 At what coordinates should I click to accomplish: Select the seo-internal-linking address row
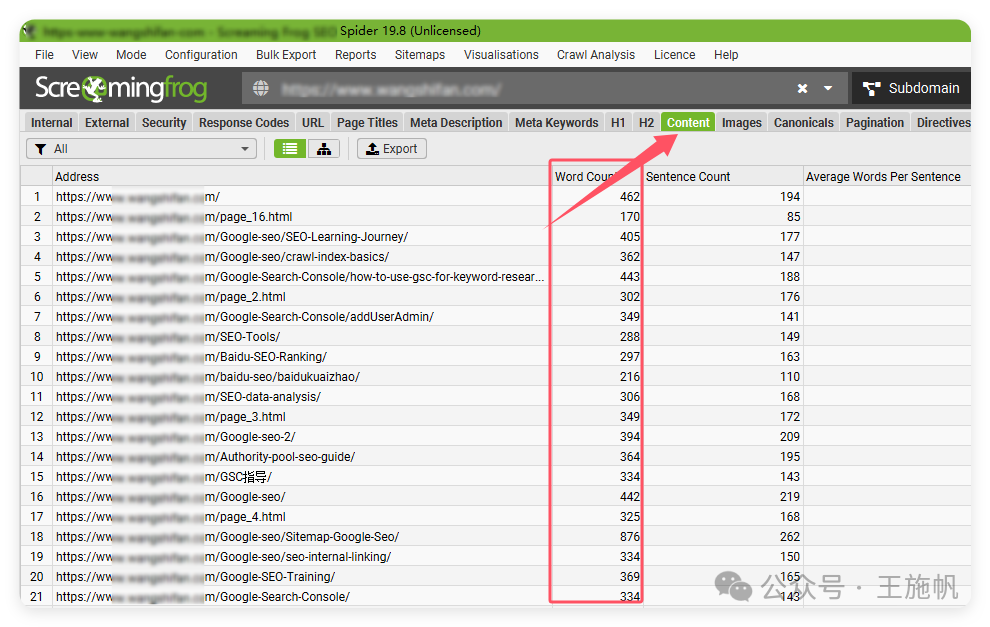(x=301, y=557)
